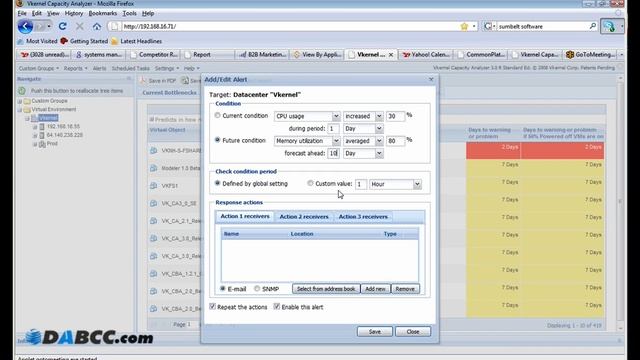This screenshot has width=640, height=360.
Task: Close the Vkernel browser tab
Action: pos(391,55)
